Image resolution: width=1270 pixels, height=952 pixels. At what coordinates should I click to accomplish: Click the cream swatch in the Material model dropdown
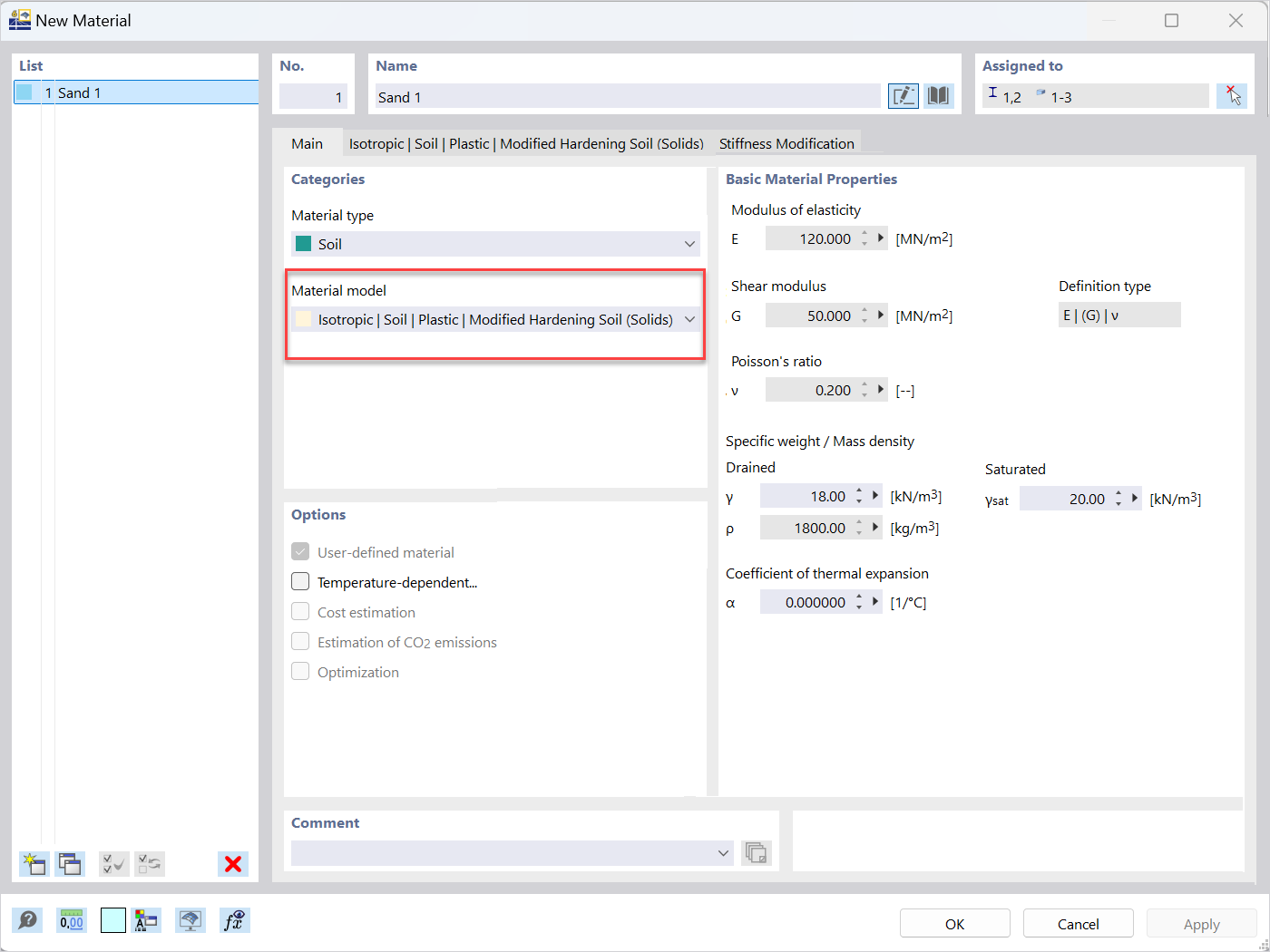point(304,319)
